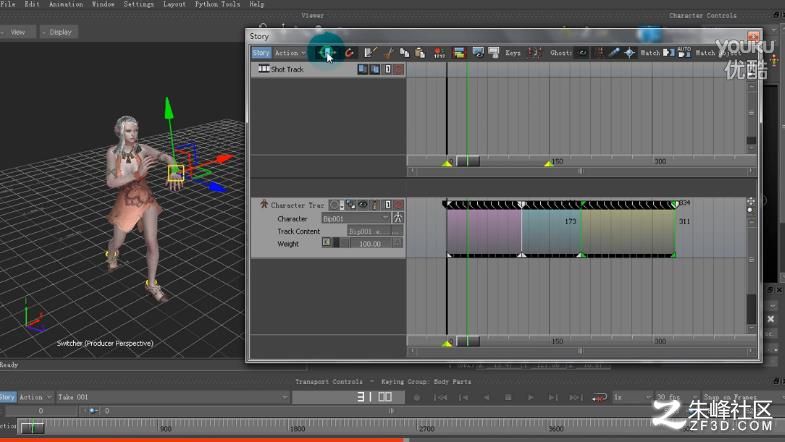Click the AUTO match icon
Image resolution: width=785 pixels, height=442 pixels.
pyautogui.click(x=684, y=52)
